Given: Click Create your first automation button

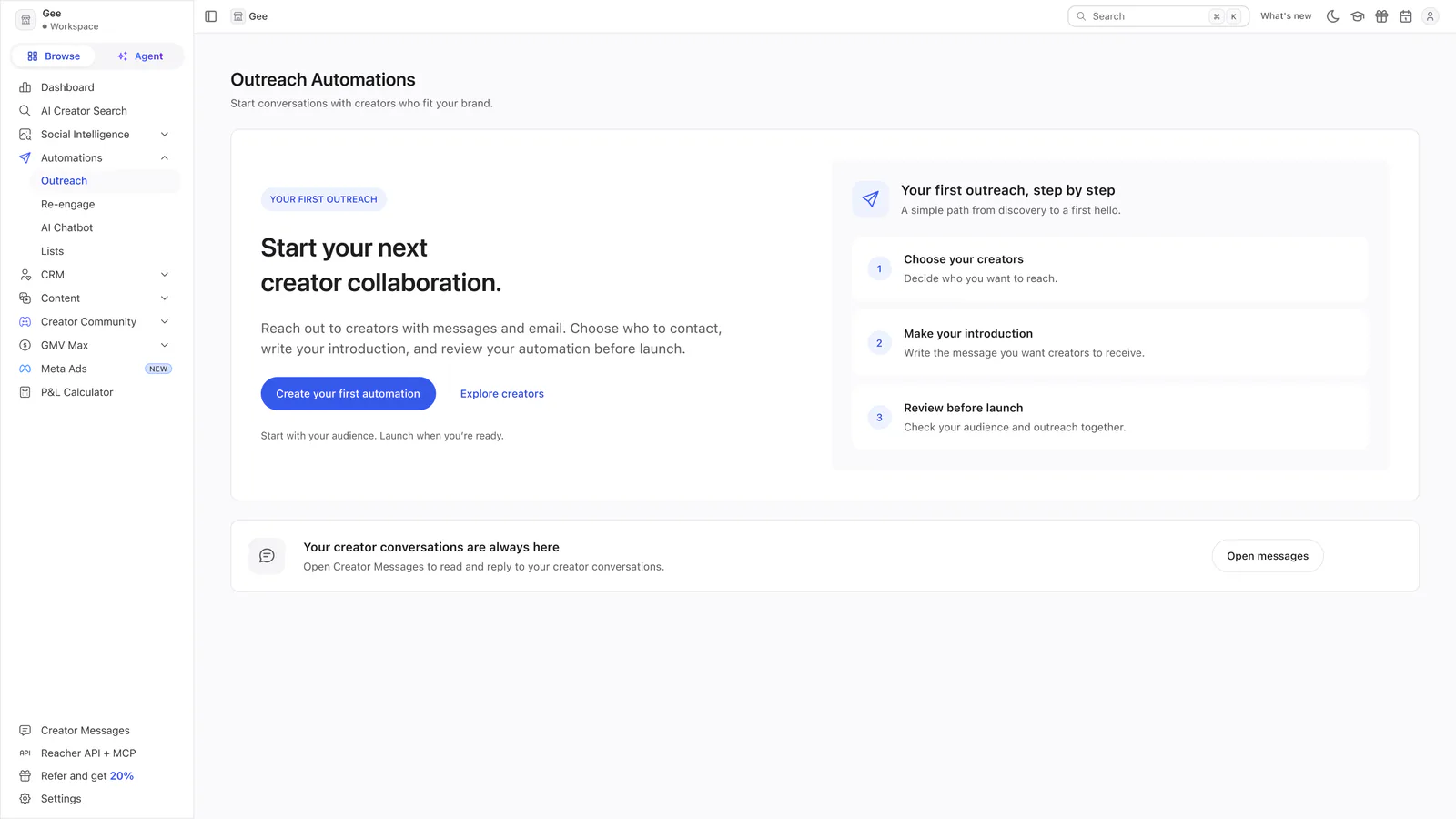Looking at the screenshot, I should [x=349, y=394].
